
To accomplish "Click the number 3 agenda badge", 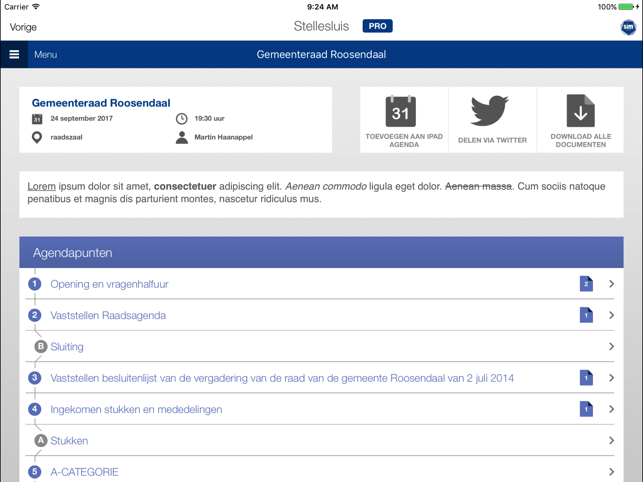I will coord(34,378).
